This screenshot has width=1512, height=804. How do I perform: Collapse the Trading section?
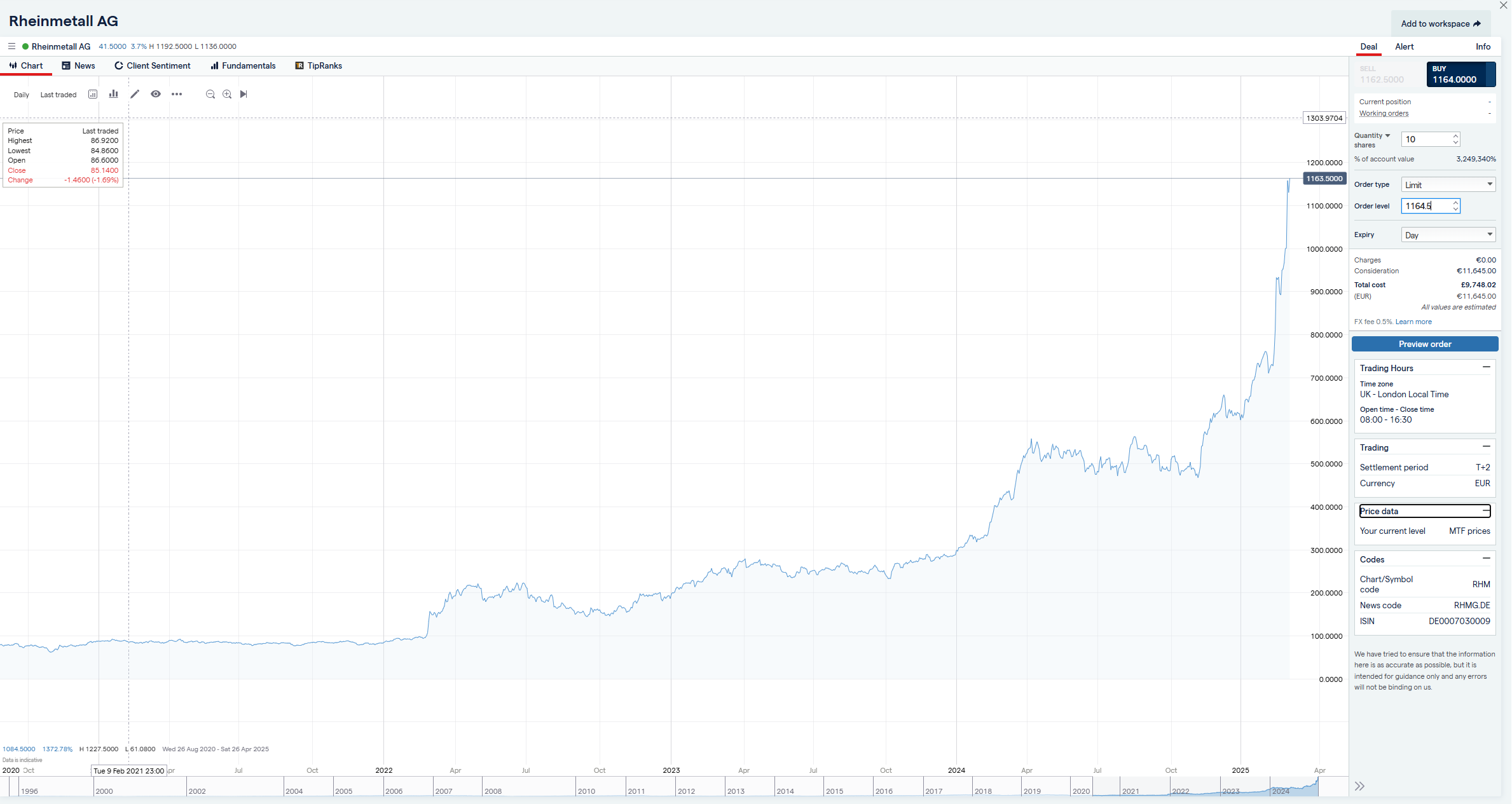(x=1486, y=447)
